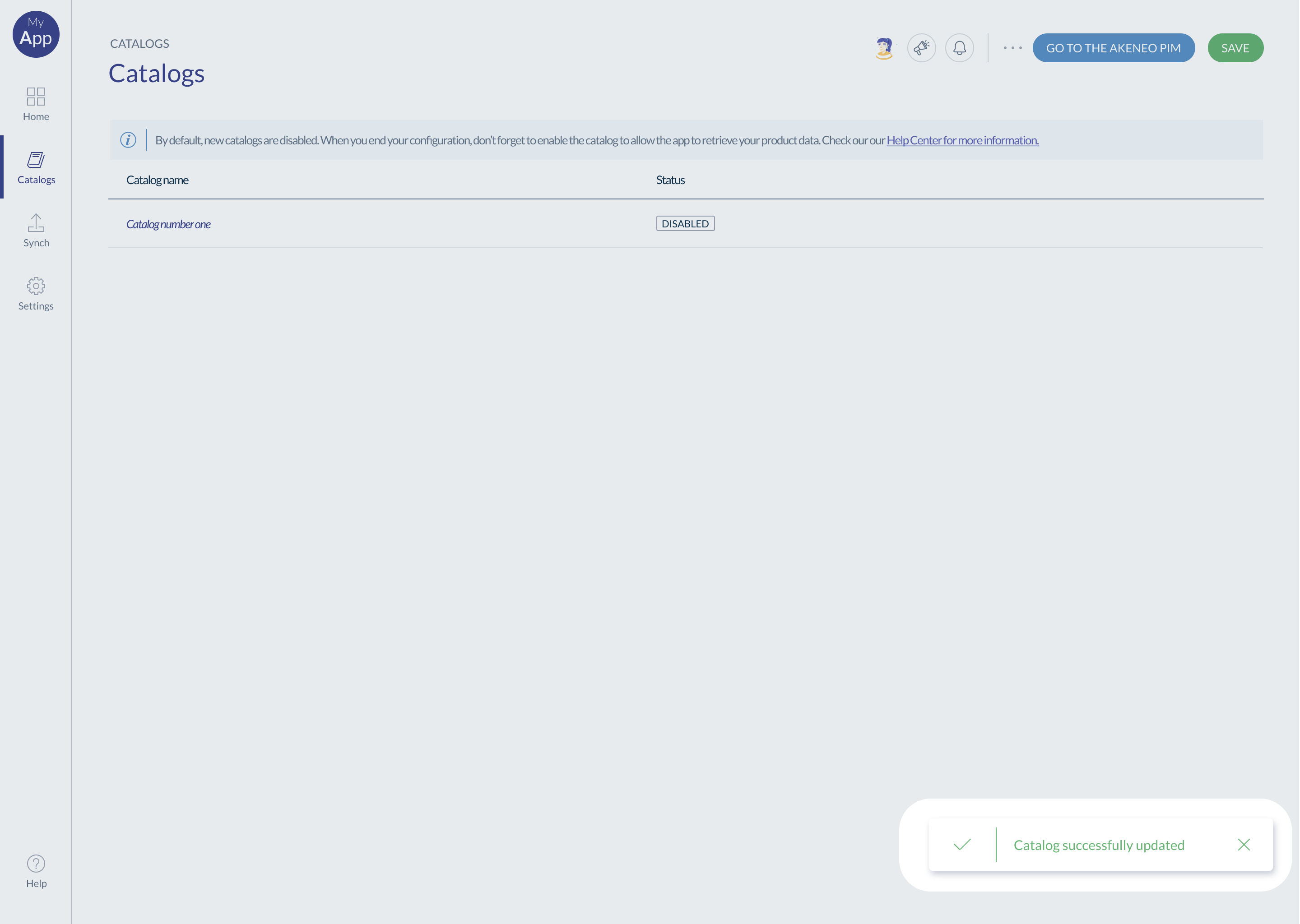Click the success notification close button
The image size is (1300, 924).
click(1244, 845)
